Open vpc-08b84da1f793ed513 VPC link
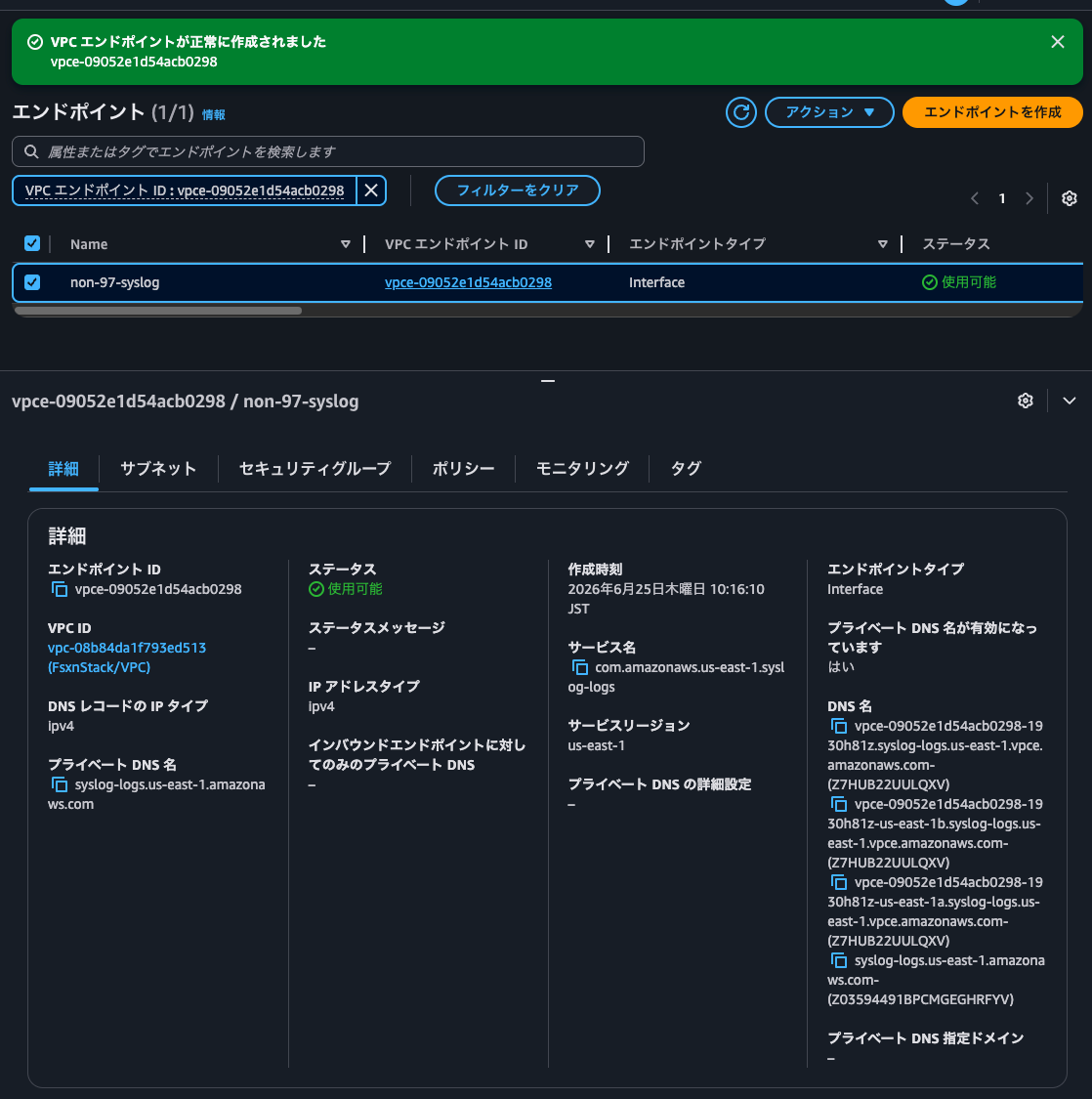1092x1099 pixels. pyautogui.click(x=127, y=657)
